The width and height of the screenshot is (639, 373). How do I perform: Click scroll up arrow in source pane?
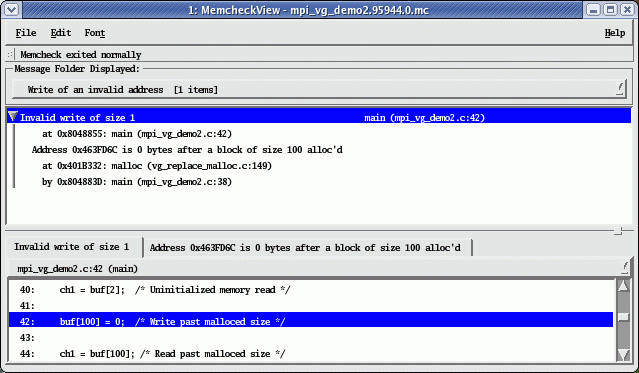click(x=623, y=286)
